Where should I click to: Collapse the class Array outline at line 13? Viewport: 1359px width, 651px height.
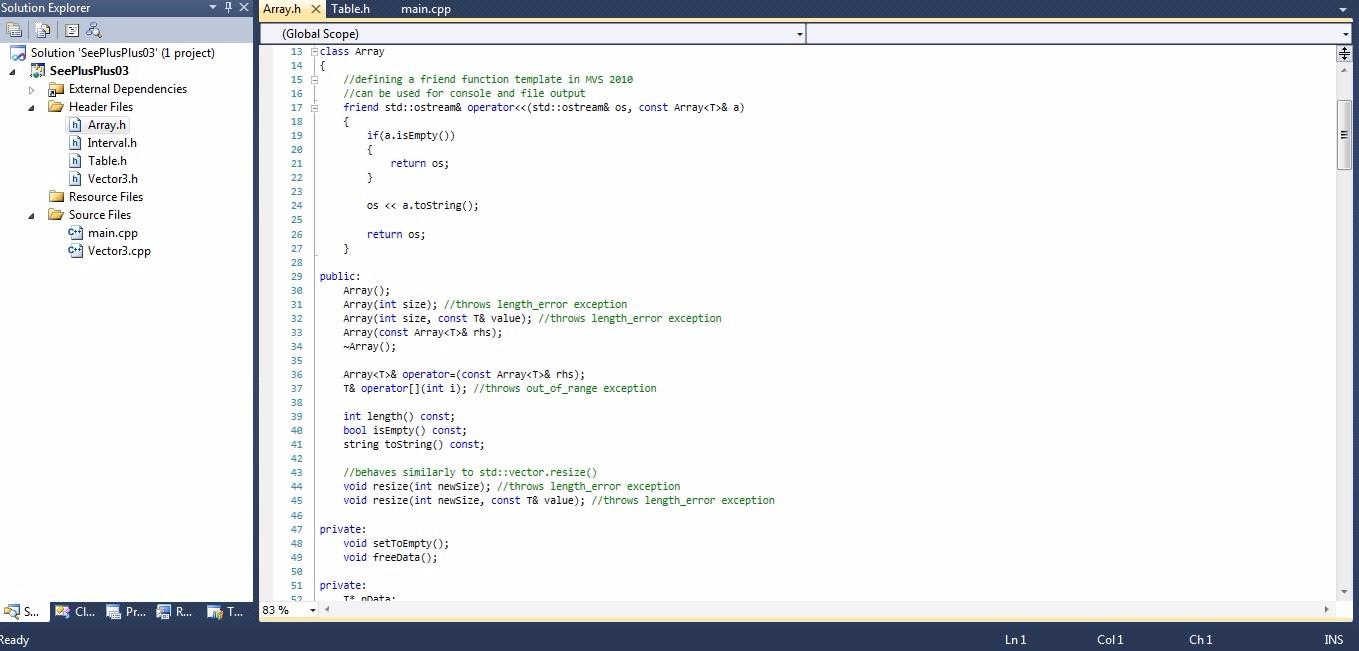click(314, 51)
